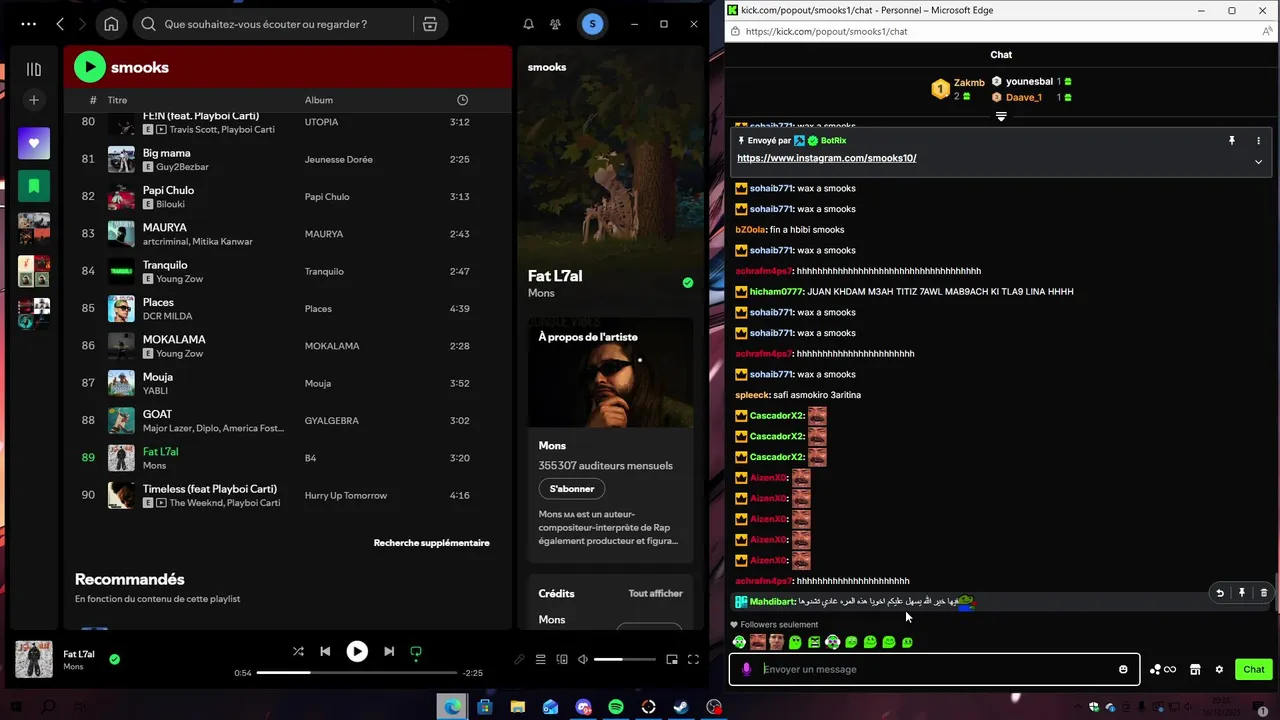1280x720 pixels.
Task: Open Spotify three-dots menu at top left
Action: coord(28,24)
